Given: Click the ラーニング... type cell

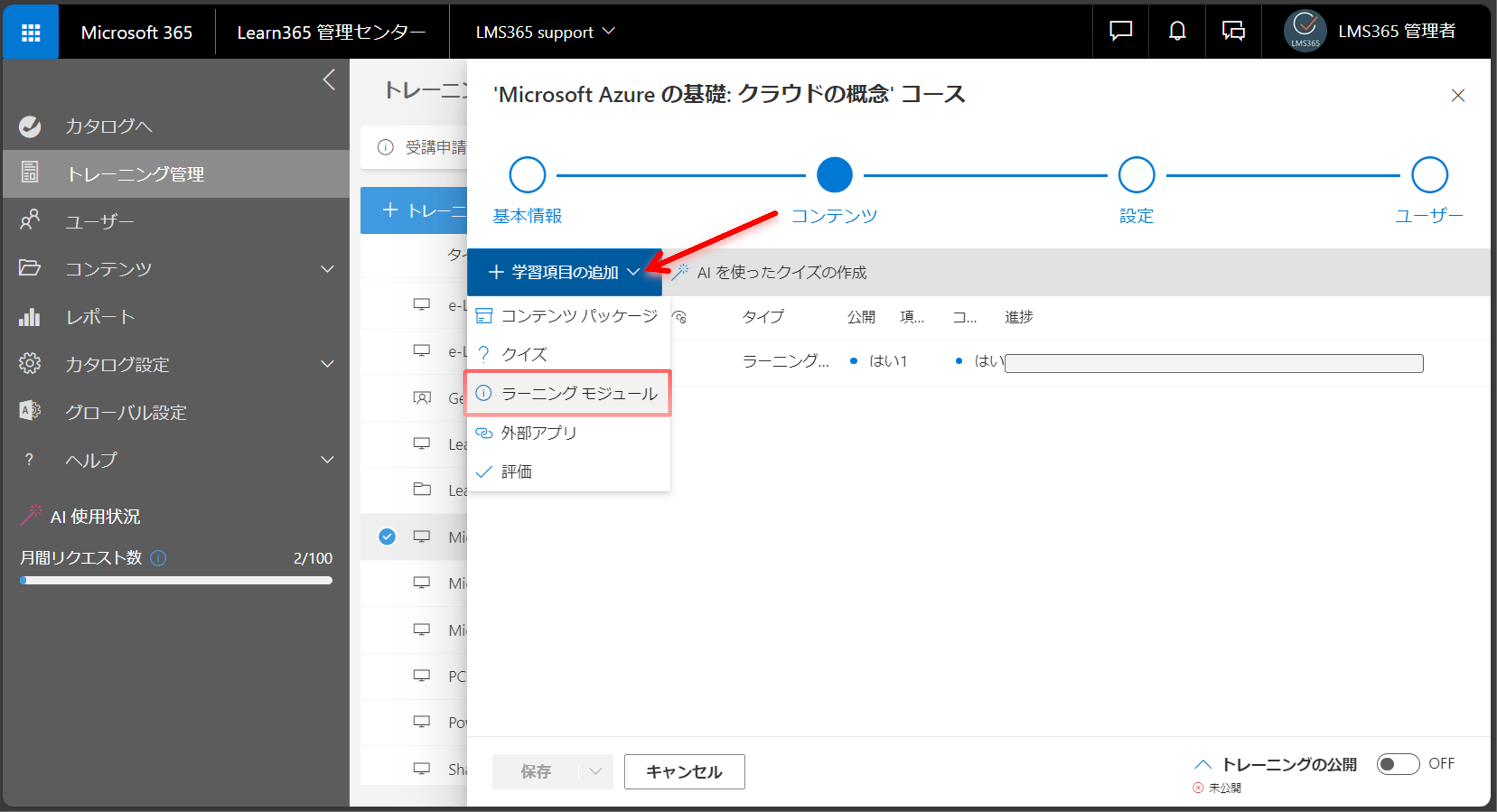Looking at the screenshot, I should [786, 361].
